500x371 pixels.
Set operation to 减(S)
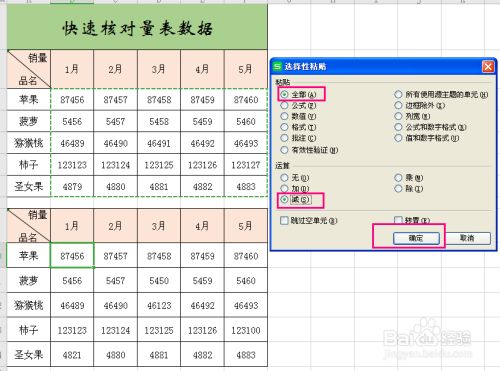[284, 200]
